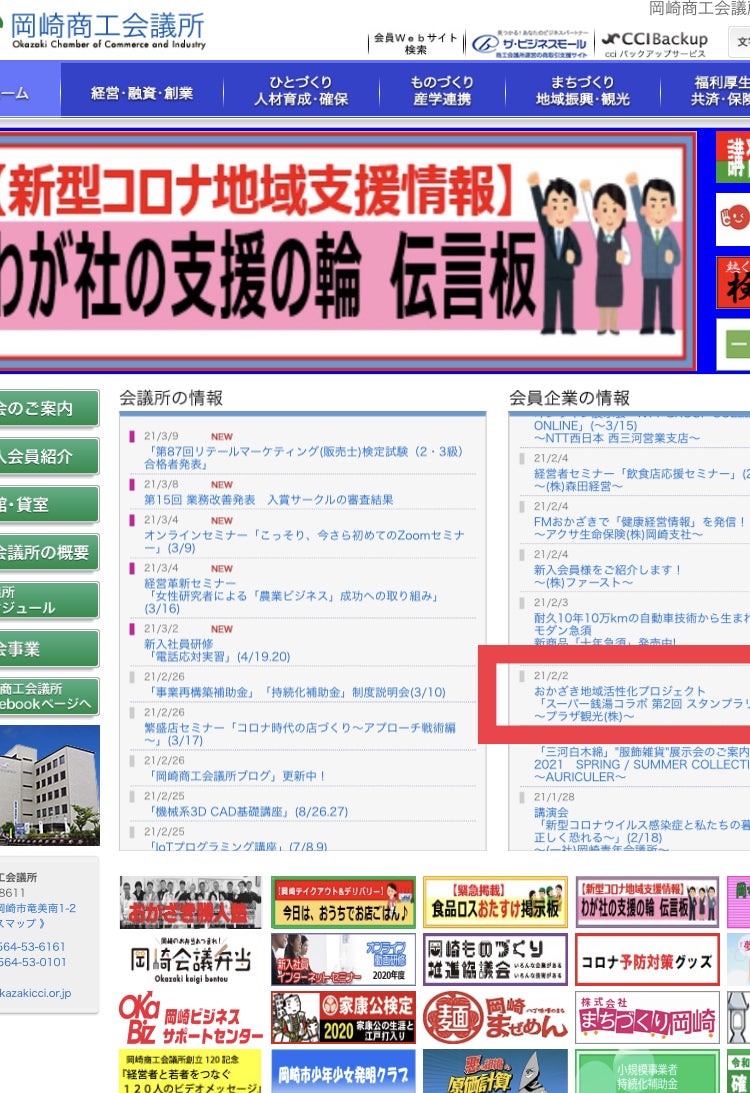The image size is (750, 1093).
Task: Click the 会員Webサイト検索 link
Action: tap(415, 43)
